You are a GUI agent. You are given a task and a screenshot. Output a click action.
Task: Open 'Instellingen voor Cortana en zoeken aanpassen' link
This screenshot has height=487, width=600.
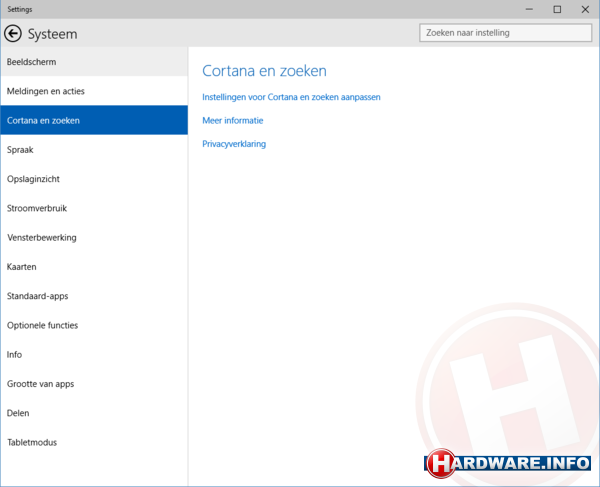[291, 97]
